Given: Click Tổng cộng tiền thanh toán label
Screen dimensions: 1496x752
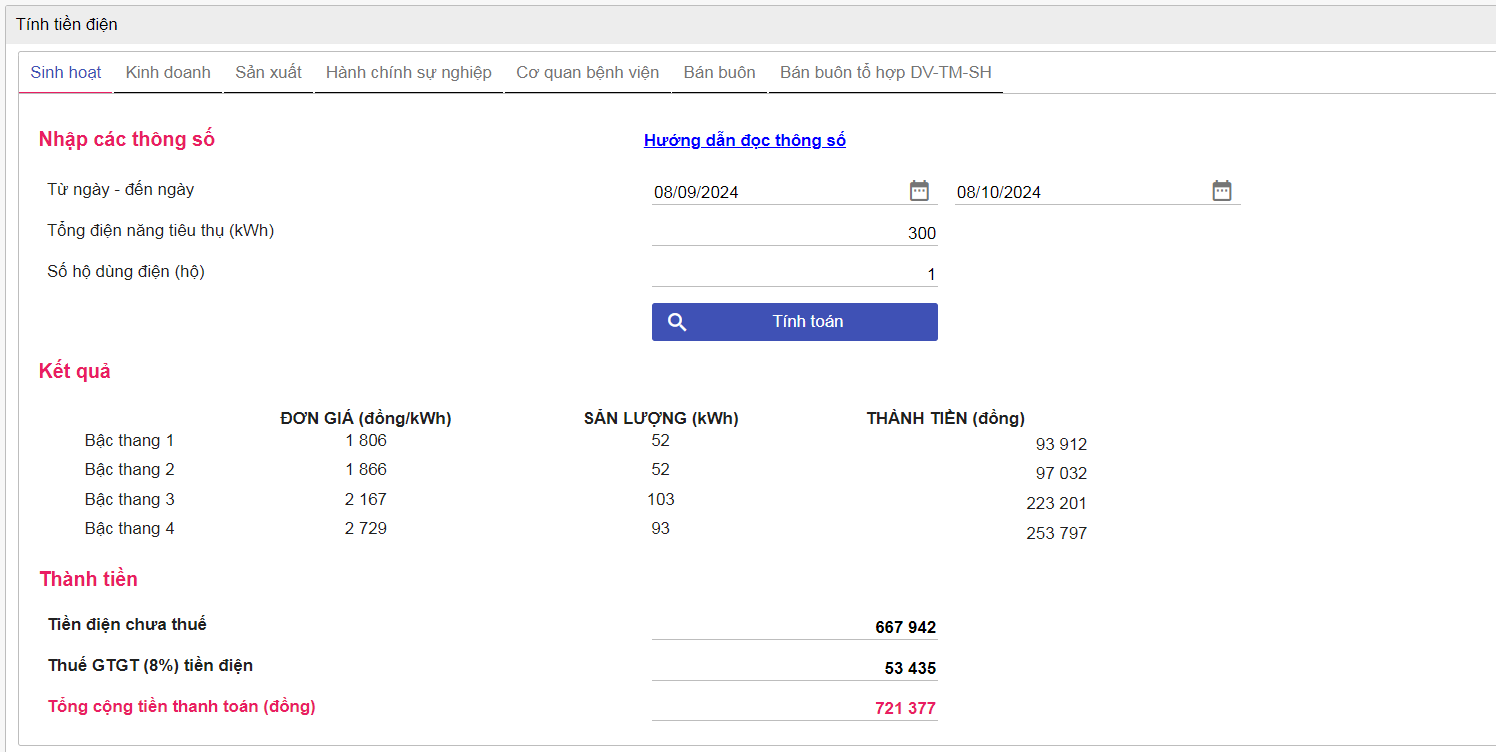Looking at the screenshot, I should pyautogui.click(x=182, y=707).
